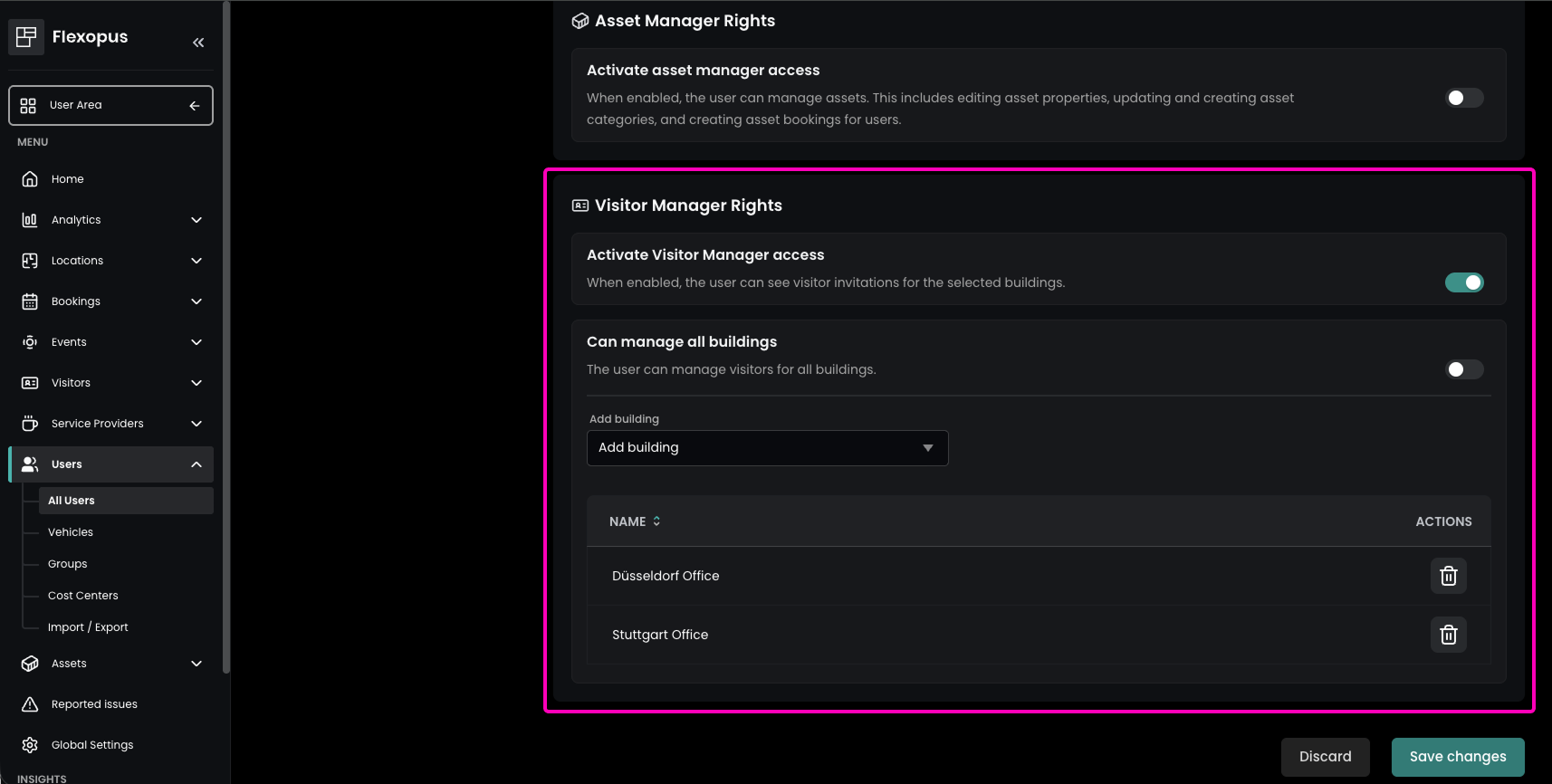Click the Flexopus logo icon
1552x784 pixels.
click(26, 37)
